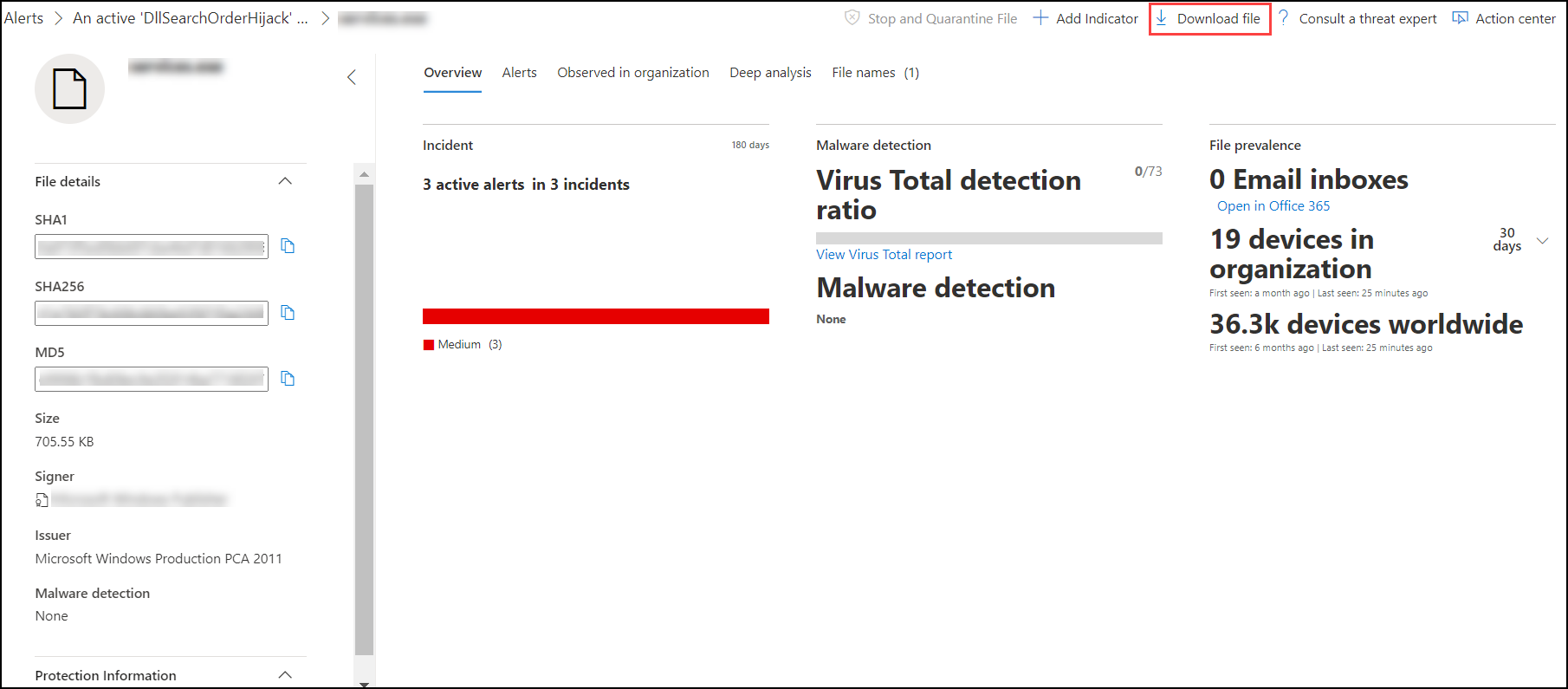Go to the Alerts breadcrumb

pos(23,18)
